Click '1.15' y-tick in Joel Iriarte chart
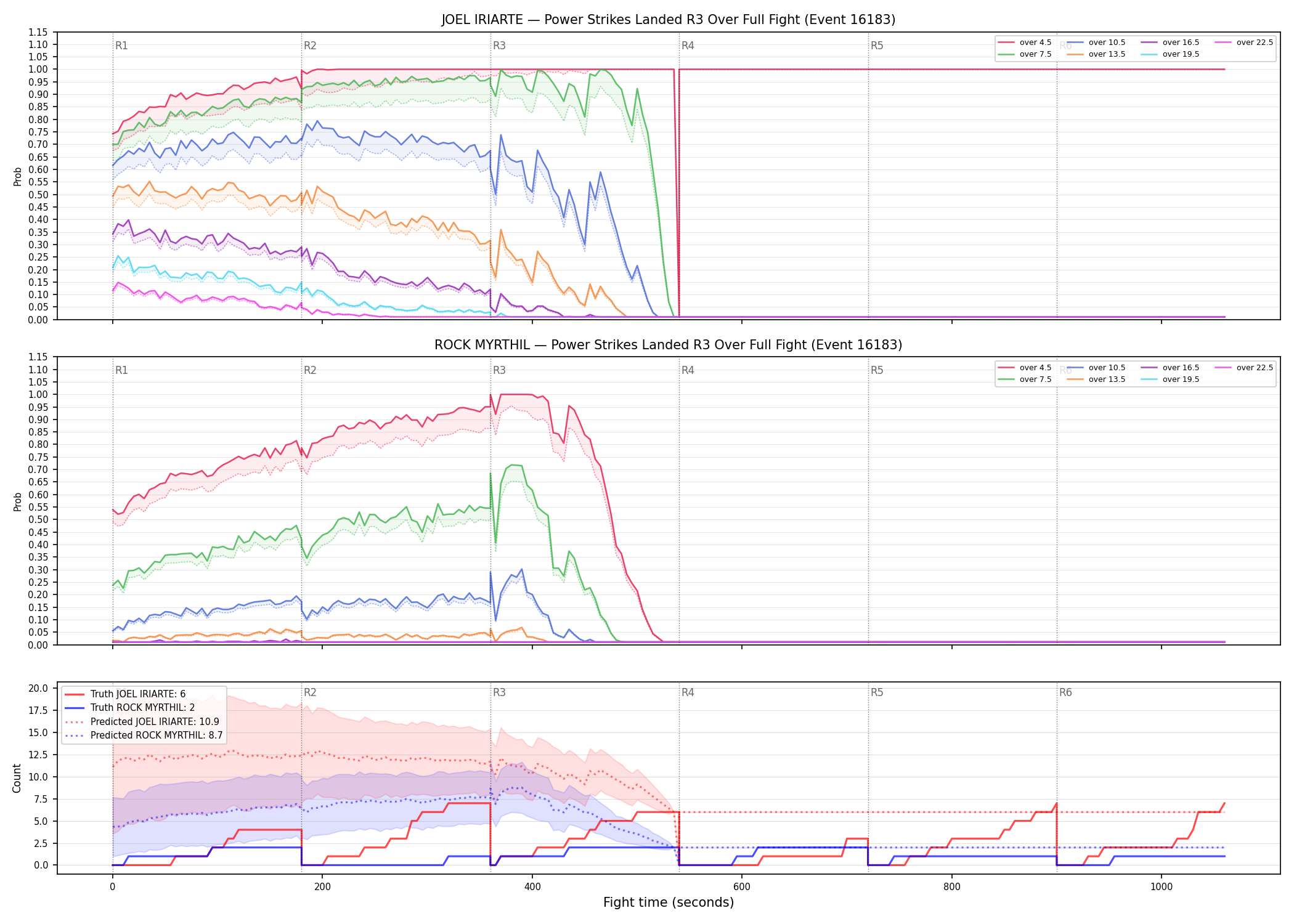1294x924 pixels. tap(38, 32)
